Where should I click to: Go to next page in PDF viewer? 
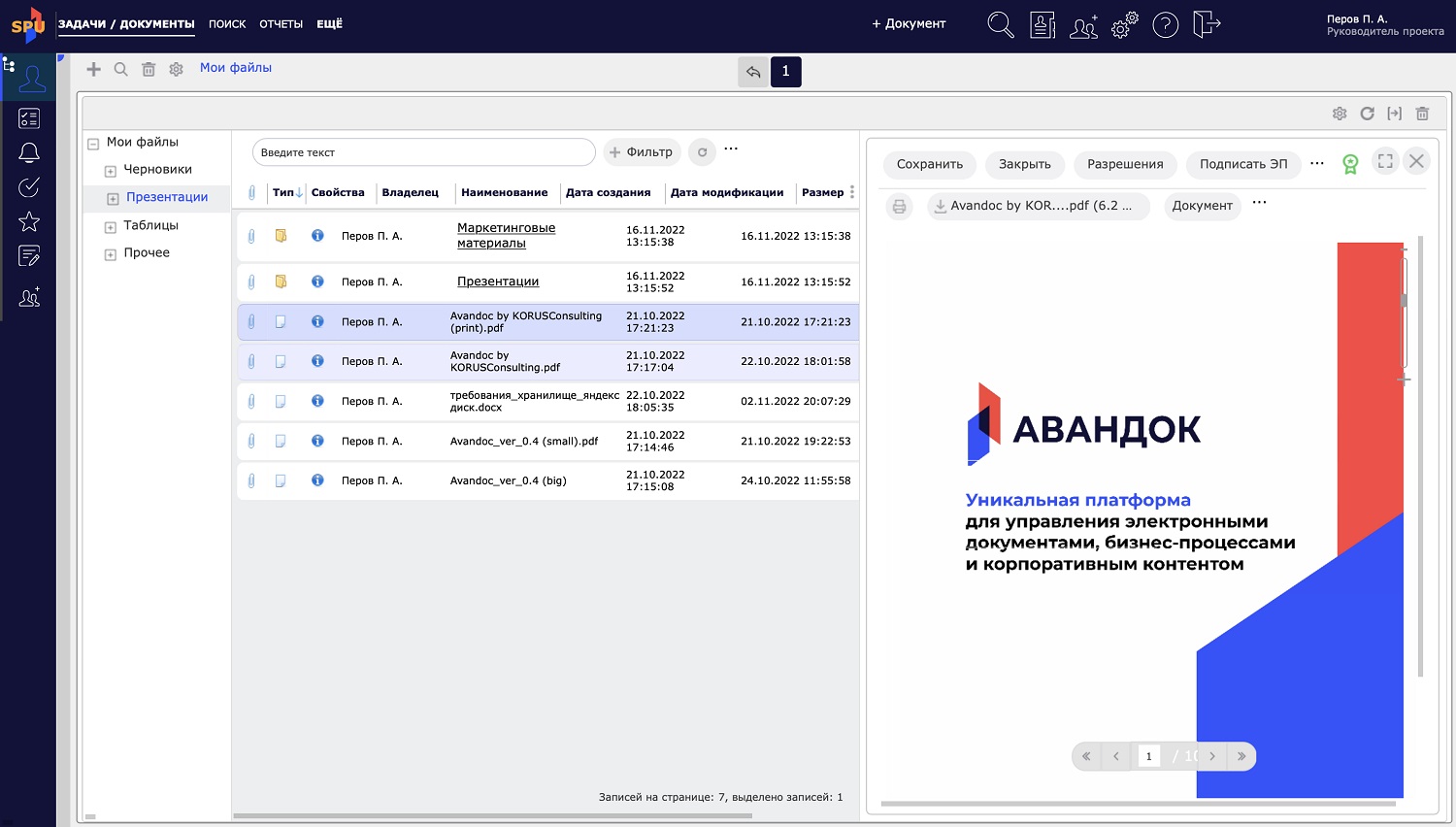click(x=1212, y=756)
